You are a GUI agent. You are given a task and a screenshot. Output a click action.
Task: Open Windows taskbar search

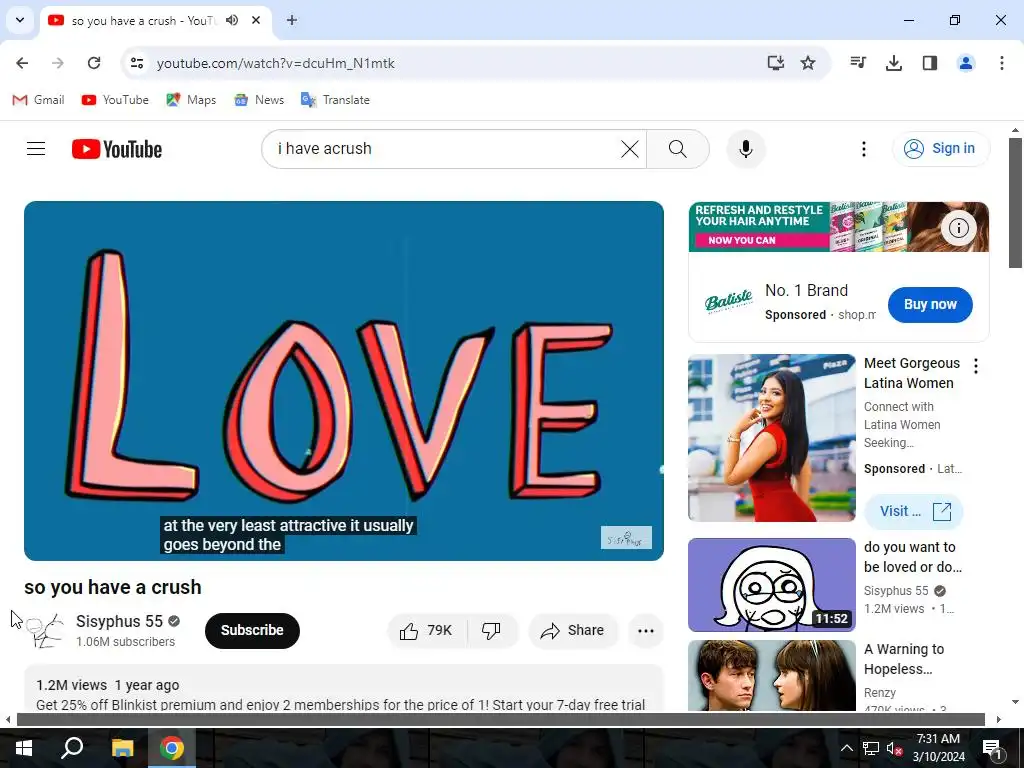point(72,748)
